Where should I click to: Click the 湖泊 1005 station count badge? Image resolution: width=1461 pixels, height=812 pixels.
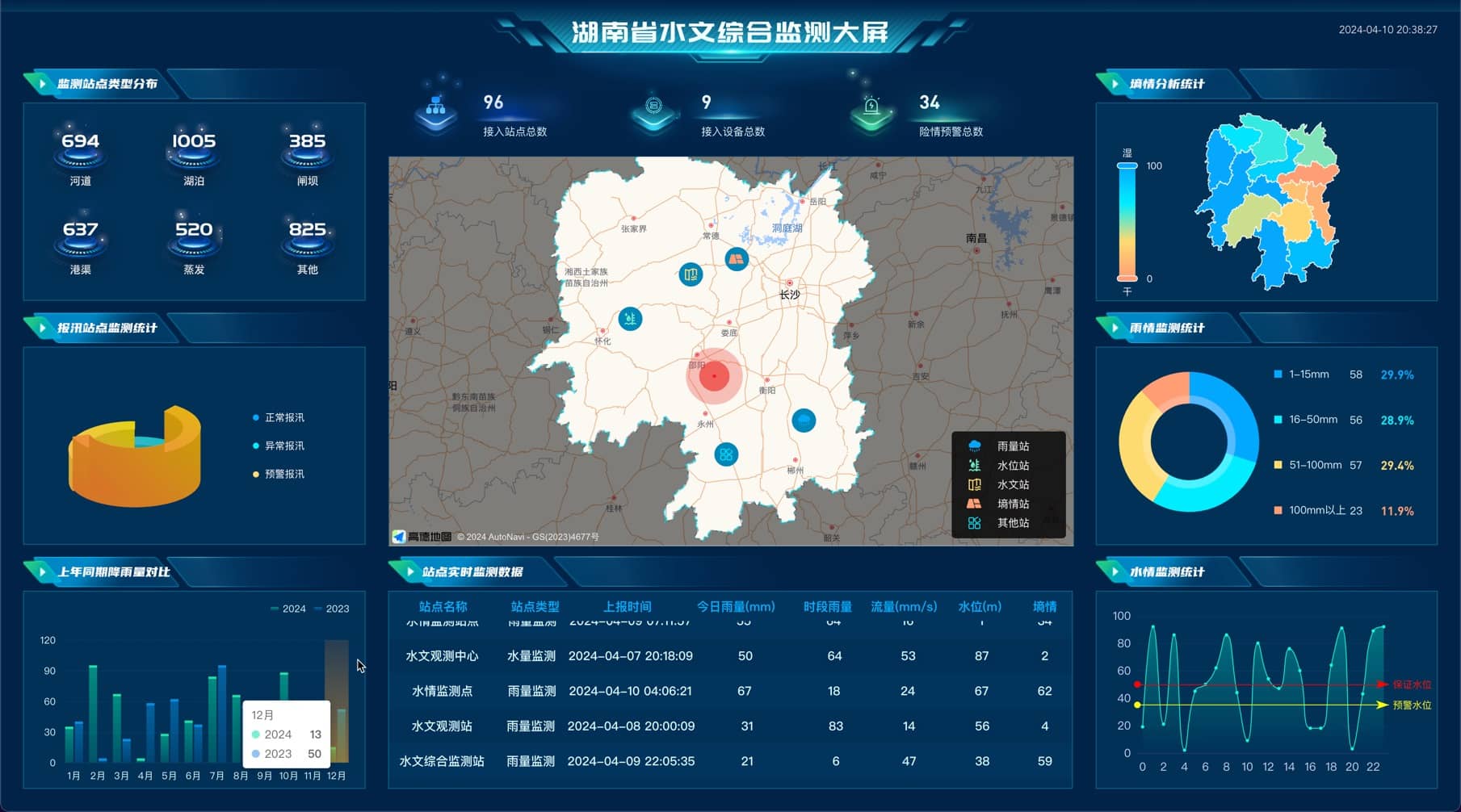click(x=194, y=156)
